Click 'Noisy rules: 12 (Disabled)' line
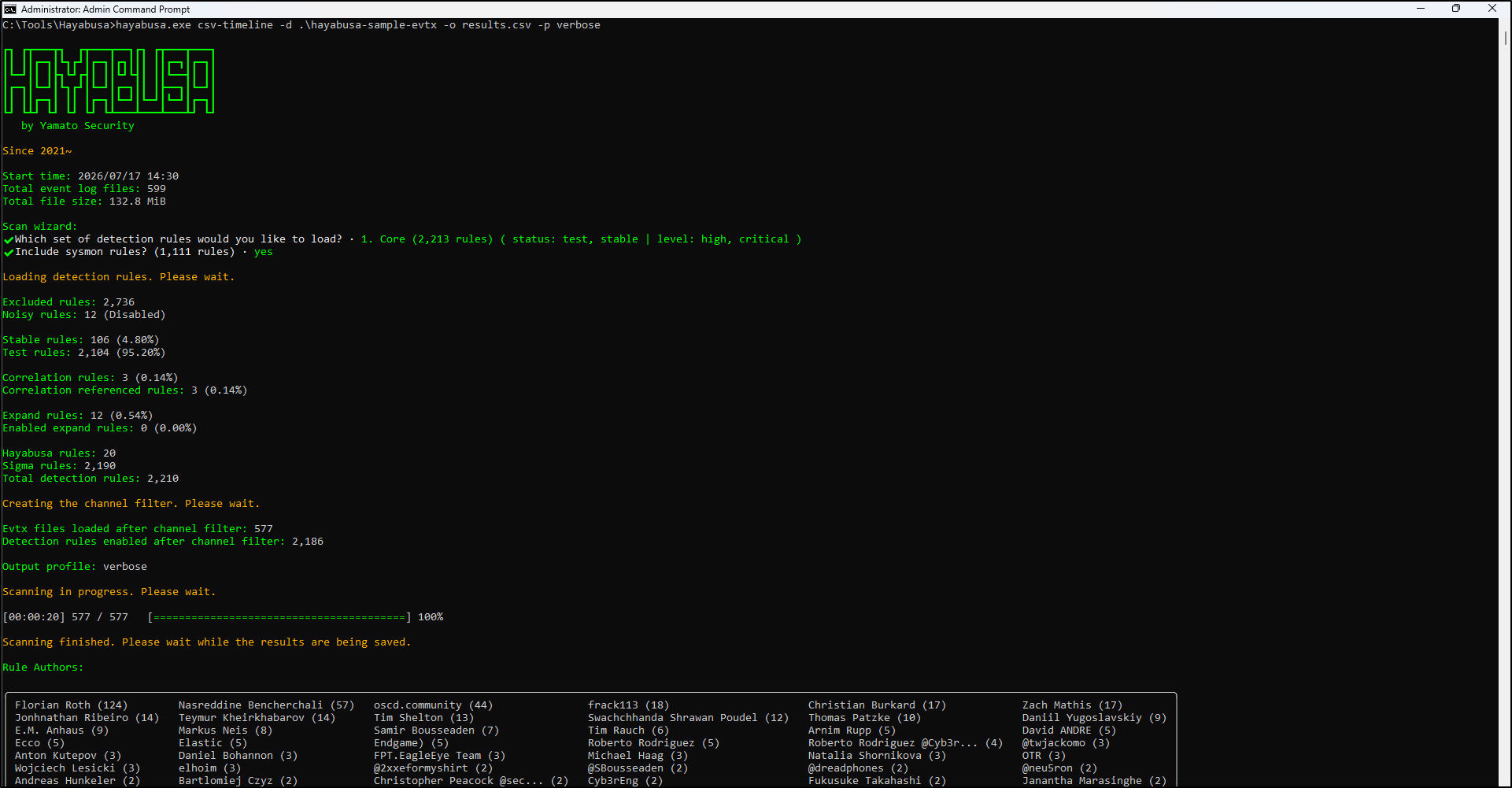 point(84,315)
